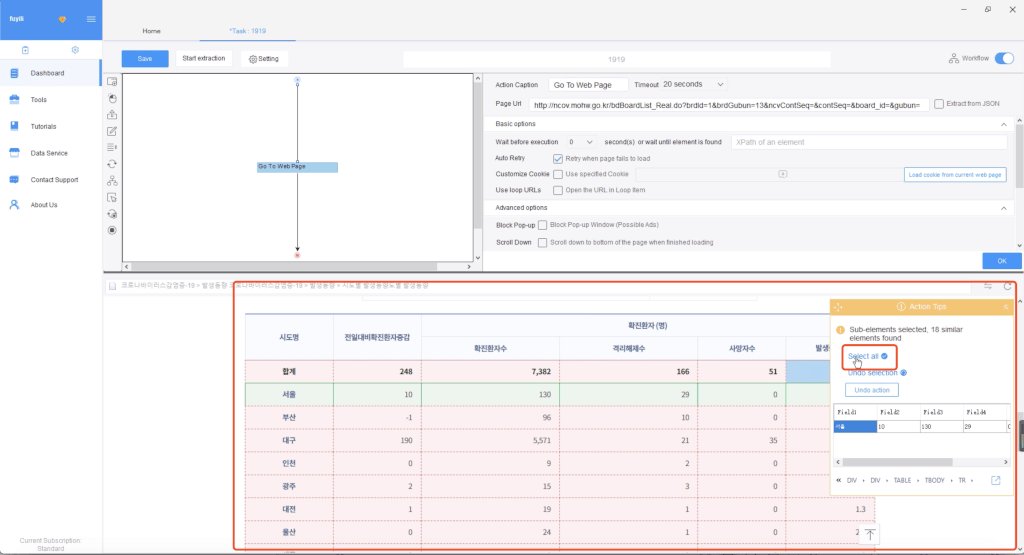Select the Branch Judgment tree tool icon
Screen dimensions: 1024x555
pos(112,181)
